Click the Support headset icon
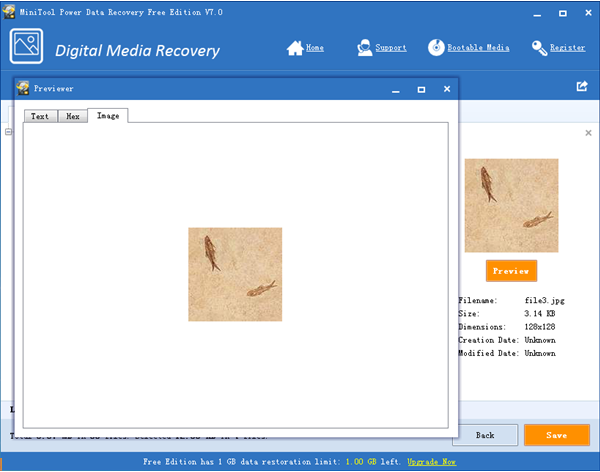Viewport: 600px width, 472px height. coord(364,48)
